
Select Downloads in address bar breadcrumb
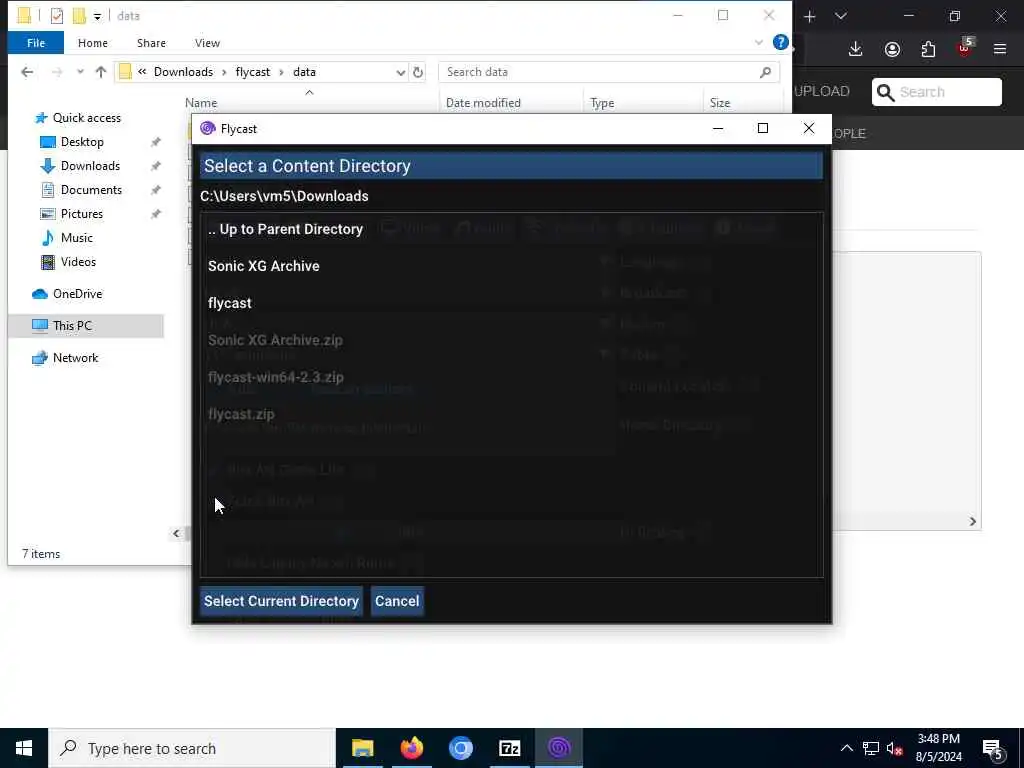tap(184, 72)
